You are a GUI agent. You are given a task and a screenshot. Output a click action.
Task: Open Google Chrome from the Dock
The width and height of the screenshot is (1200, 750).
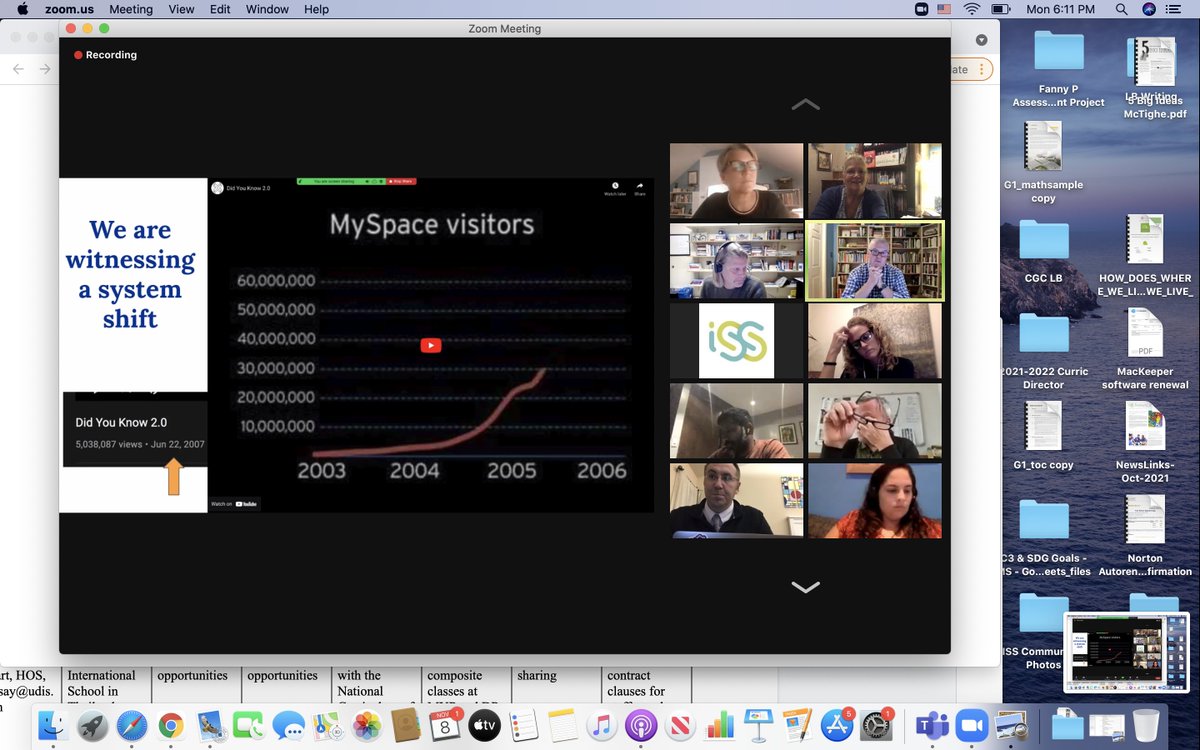tap(170, 724)
